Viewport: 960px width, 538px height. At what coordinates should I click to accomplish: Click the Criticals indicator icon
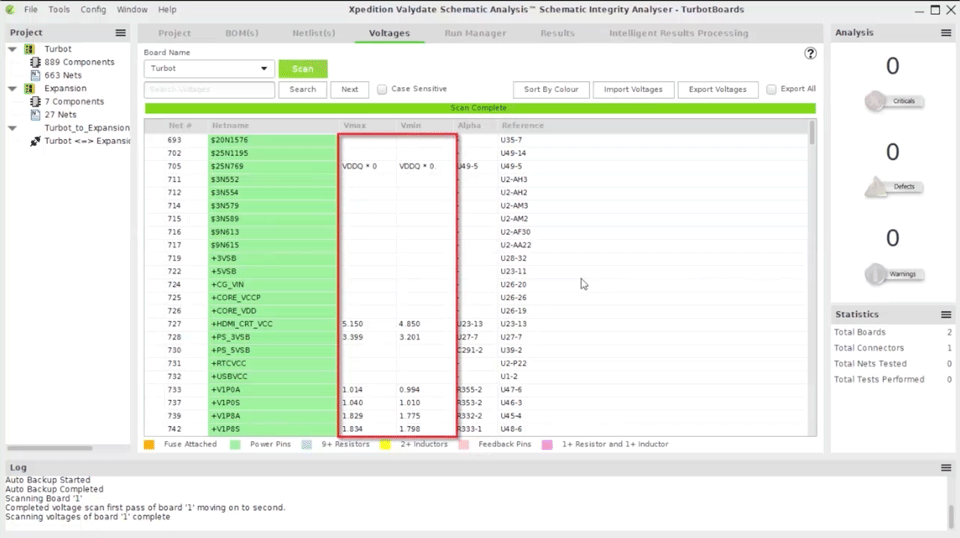click(x=877, y=101)
